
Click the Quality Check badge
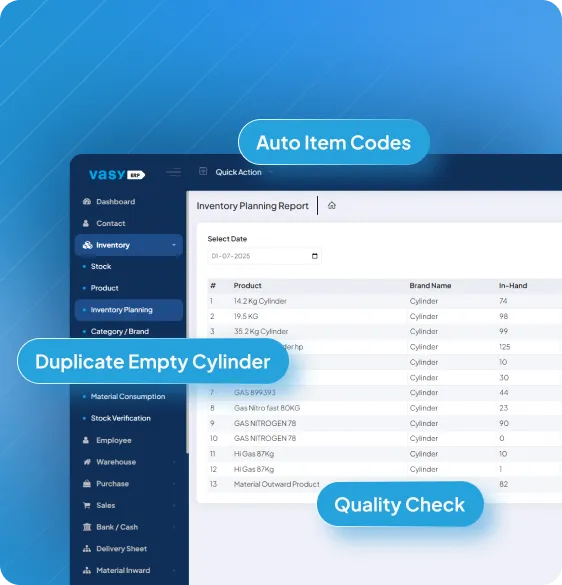pos(400,504)
